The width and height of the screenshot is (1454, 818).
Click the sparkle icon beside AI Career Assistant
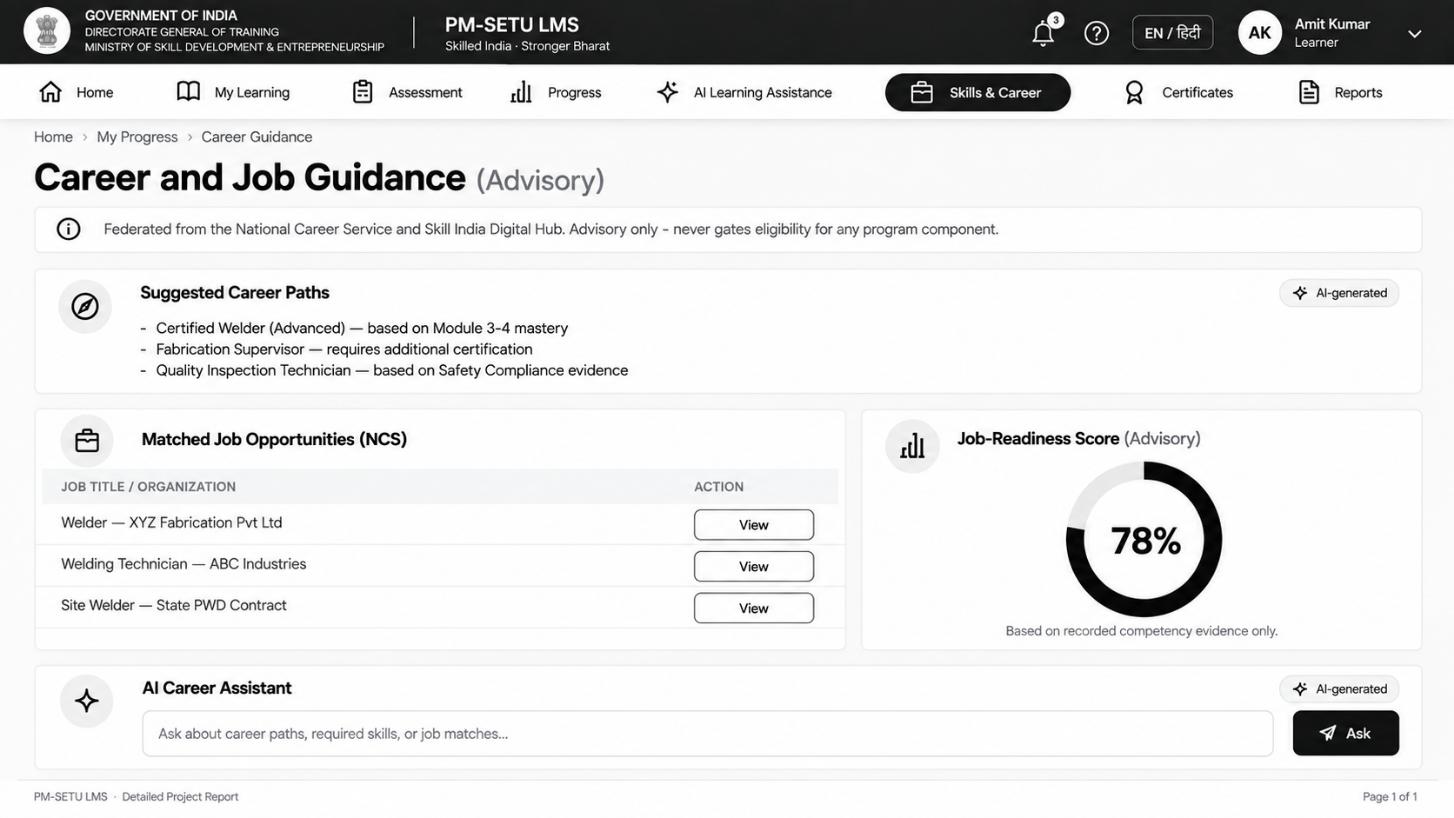(x=87, y=701)
